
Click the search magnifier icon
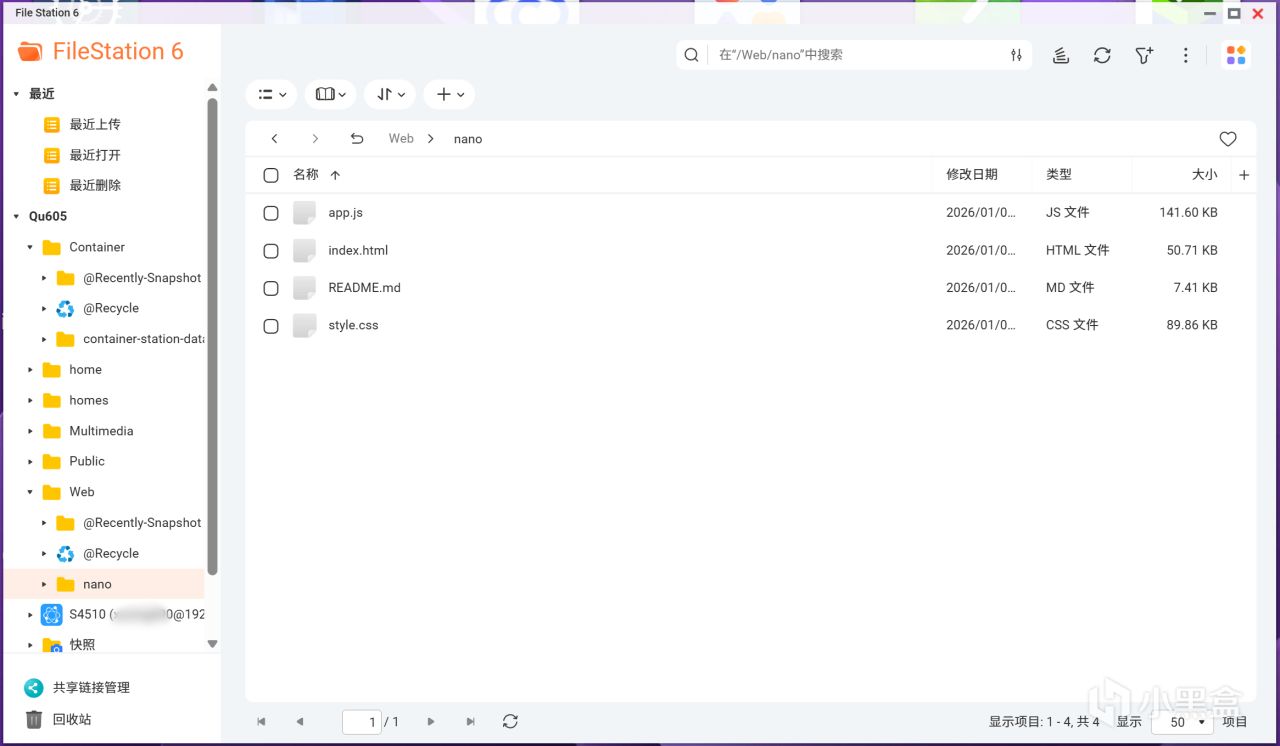click(x=691, y=55)
